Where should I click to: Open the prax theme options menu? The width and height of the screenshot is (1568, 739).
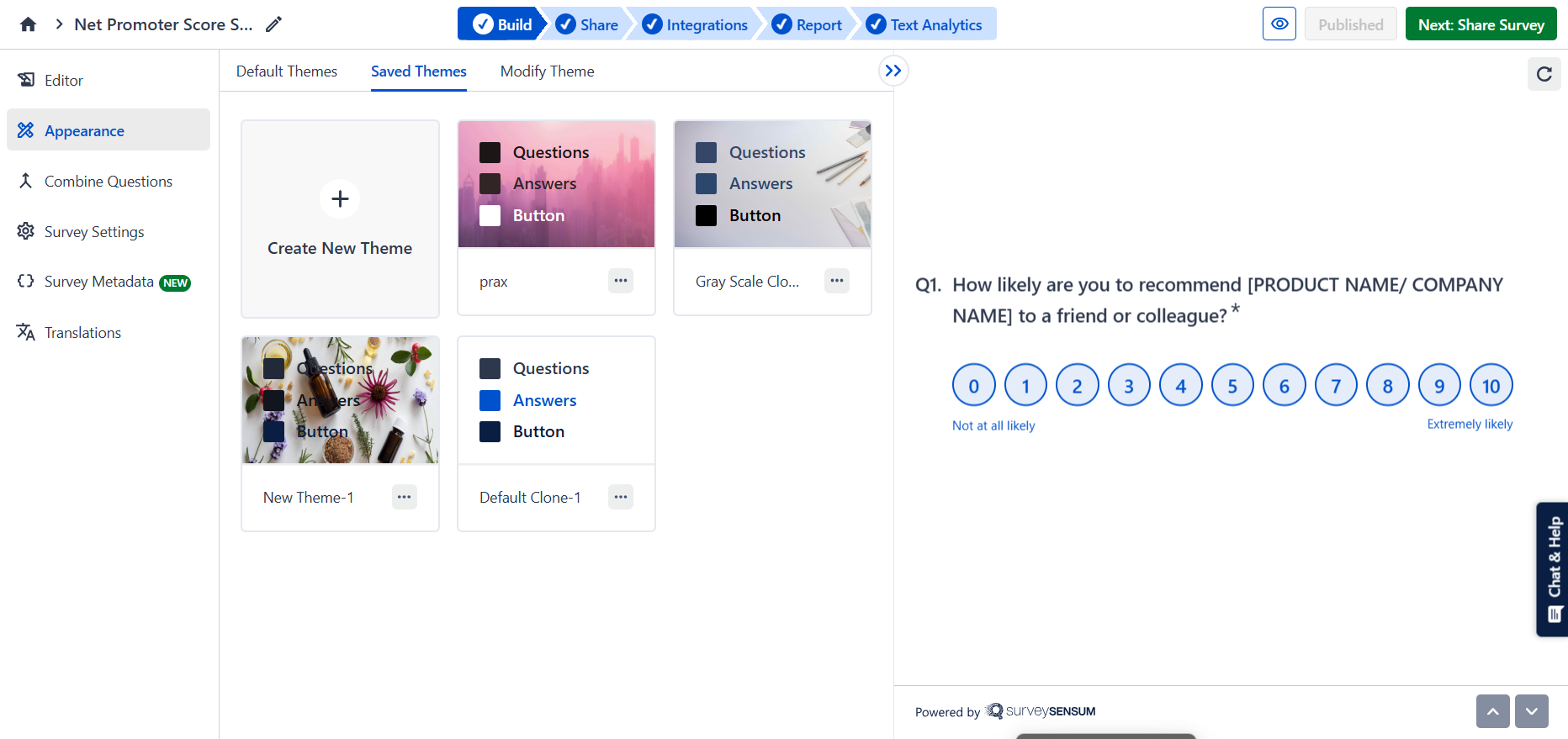click(621, 281)
